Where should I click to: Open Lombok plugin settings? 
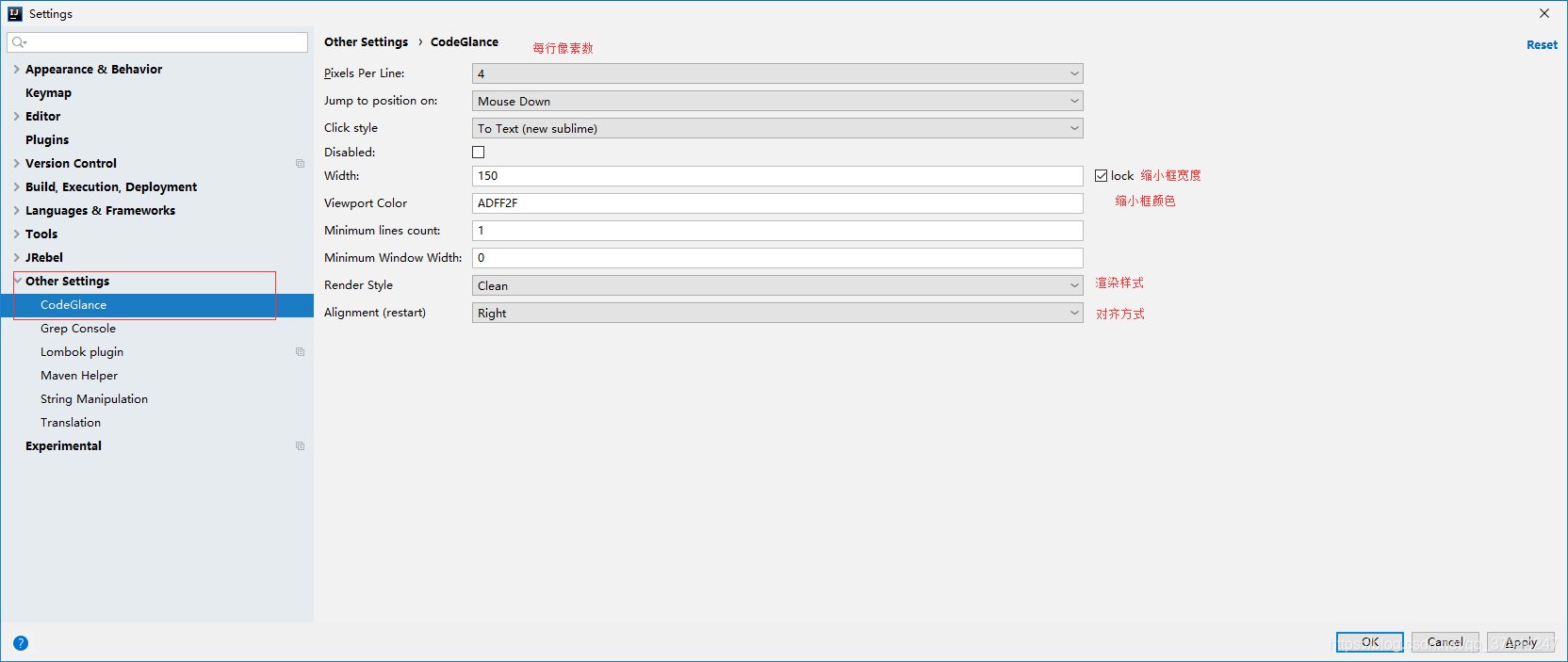coord(82,352)
